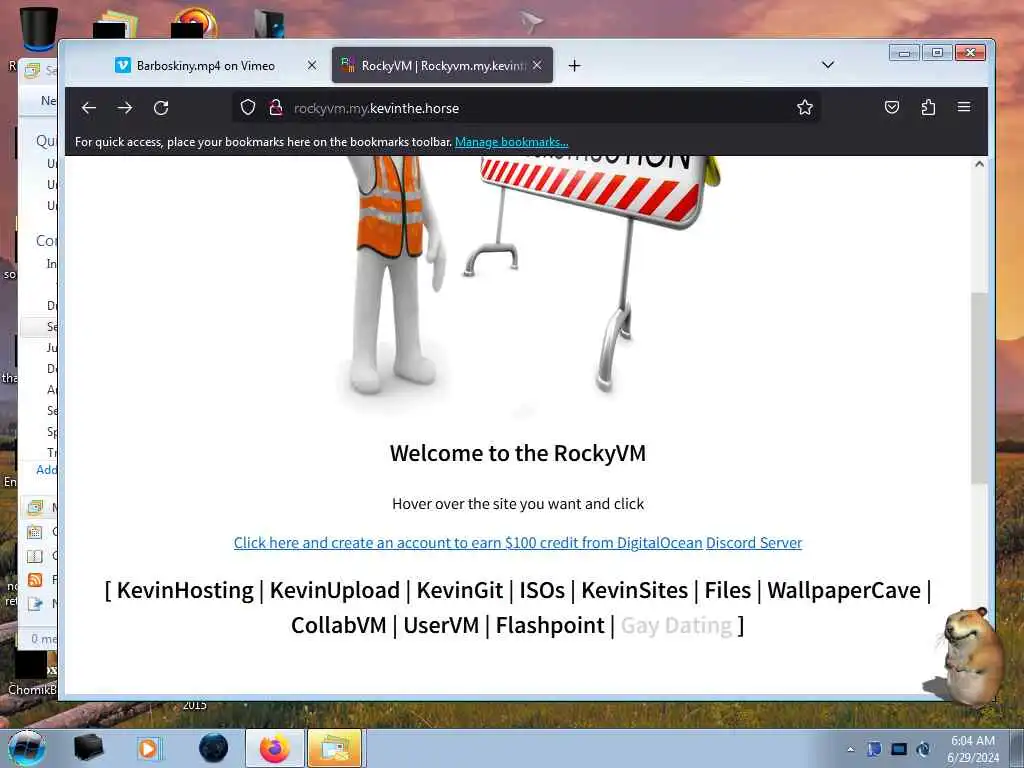
Task: Go forward with the browser forward arrow
Action: 125,108
